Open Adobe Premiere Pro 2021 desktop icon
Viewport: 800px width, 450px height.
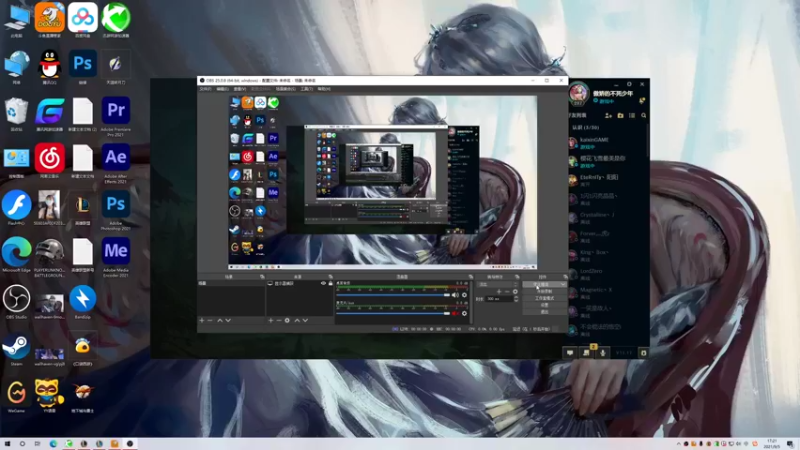tap(116, 116)
